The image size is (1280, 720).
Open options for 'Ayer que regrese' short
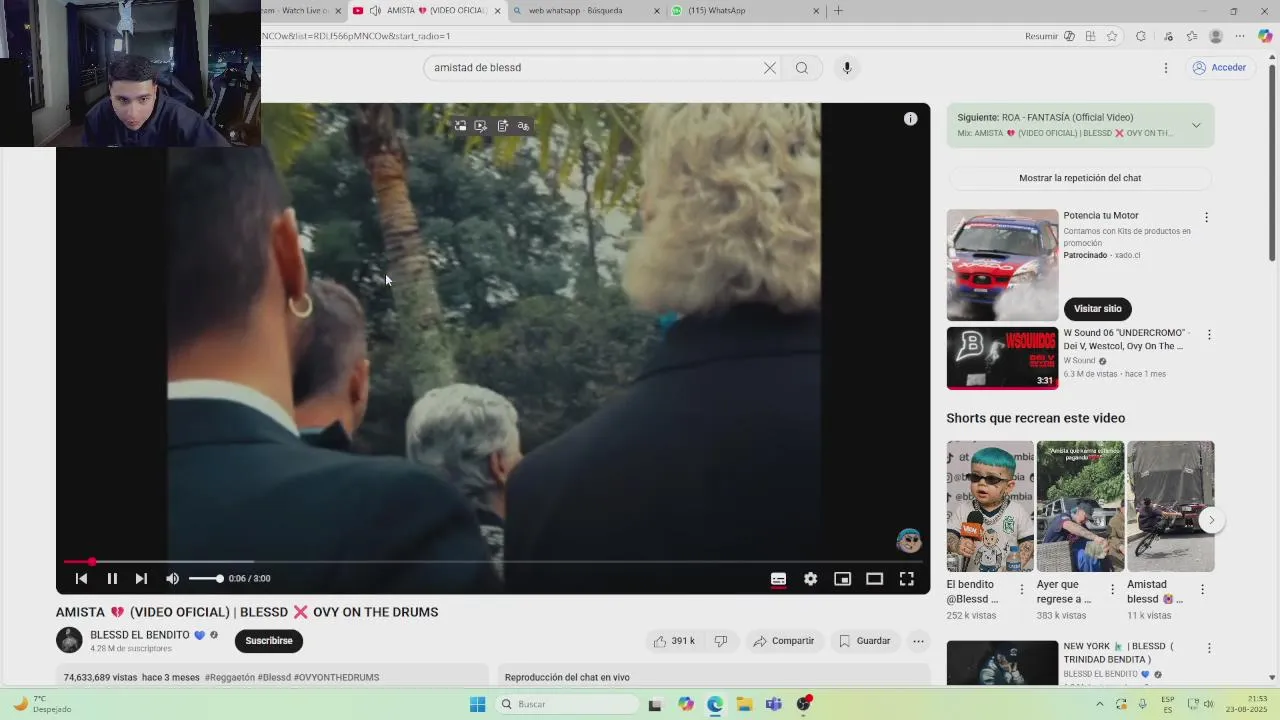1111,590
